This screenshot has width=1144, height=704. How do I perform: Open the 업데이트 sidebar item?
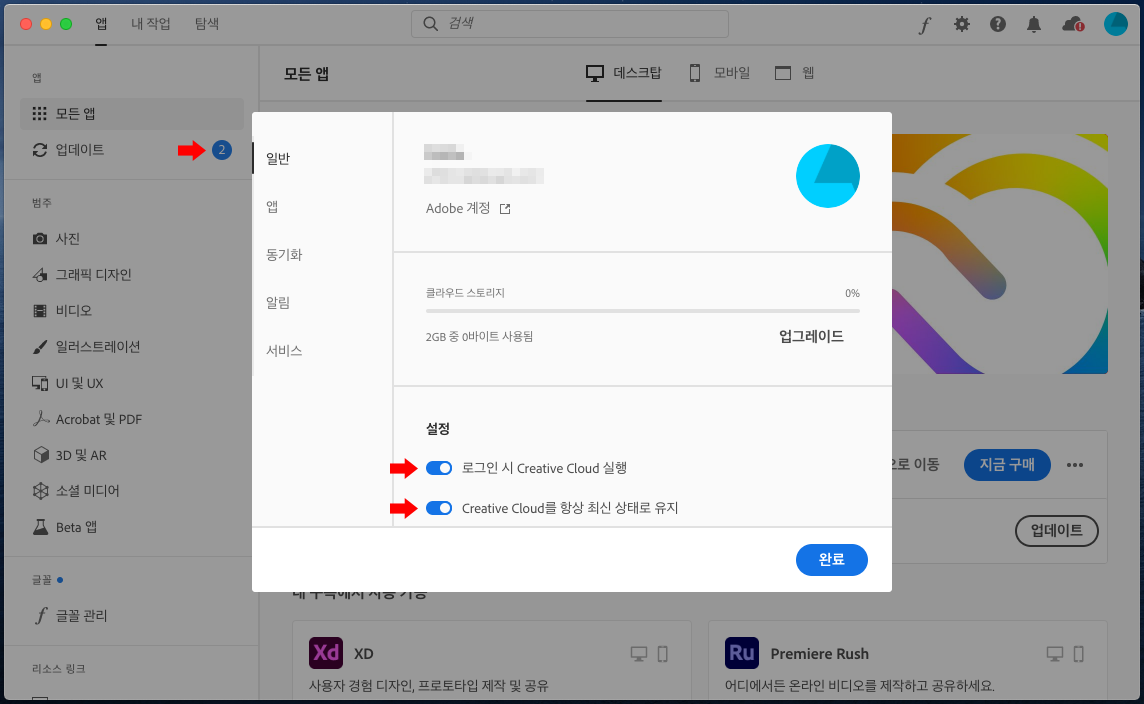click(131, 150)
